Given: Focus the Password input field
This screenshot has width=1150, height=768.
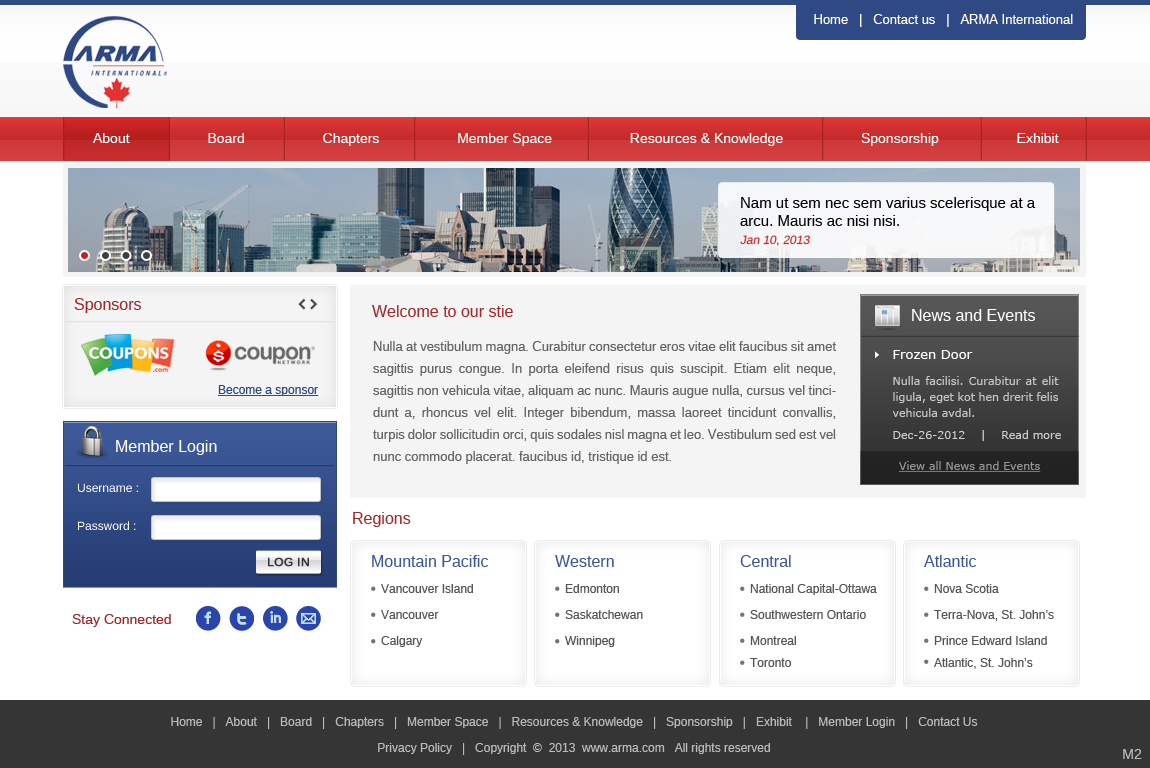Looking at the screenshot, I should pyautogui.click(x=236, y=527).
